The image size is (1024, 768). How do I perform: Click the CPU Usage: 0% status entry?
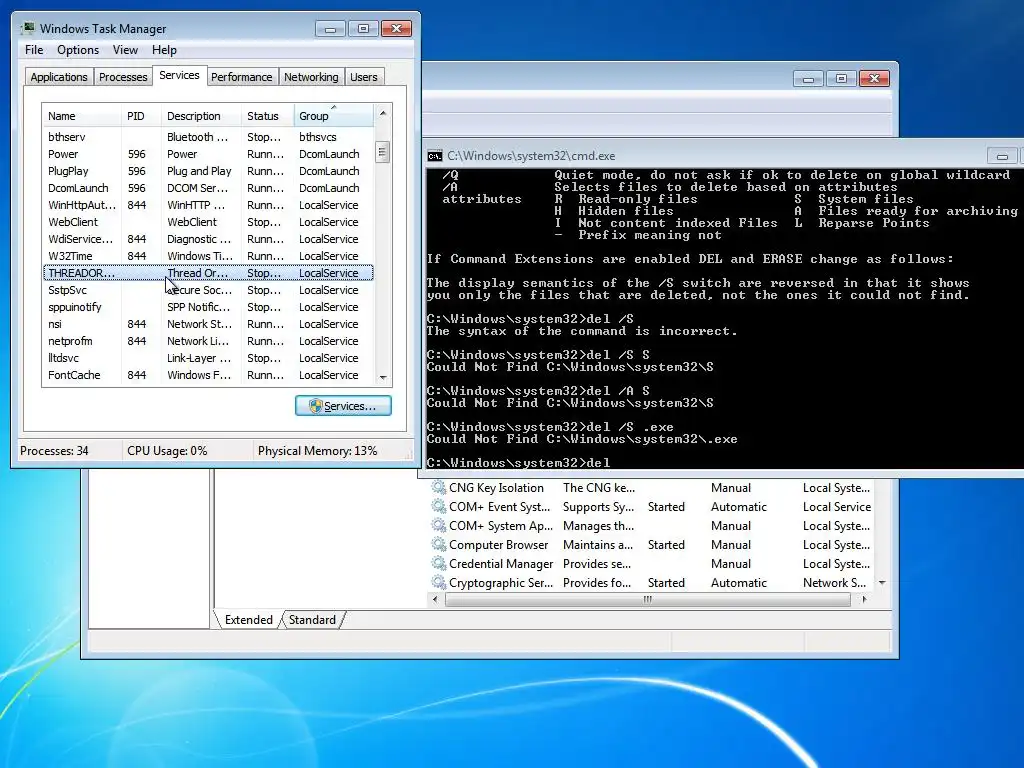coord(167,451)
